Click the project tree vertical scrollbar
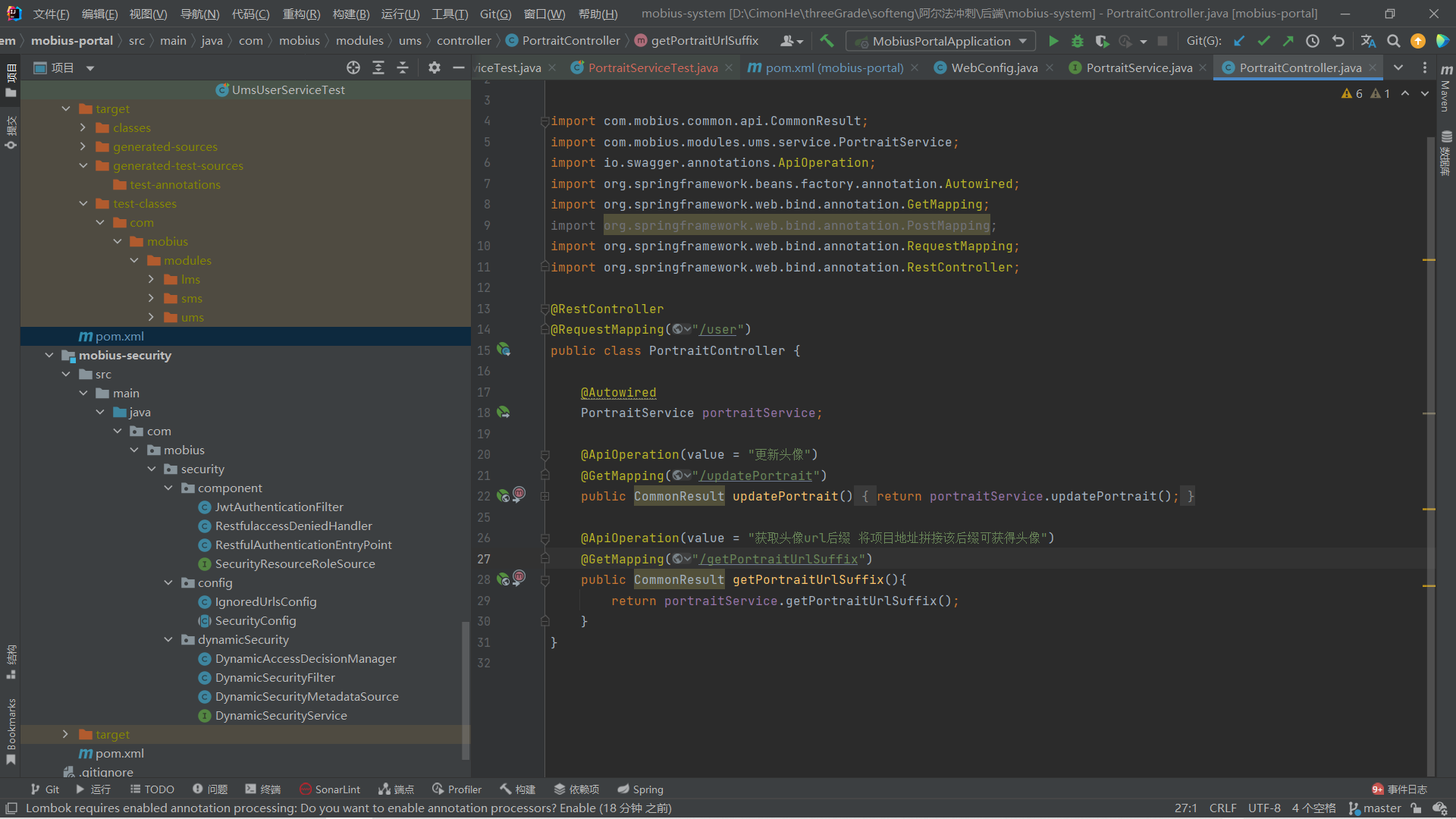1456x819 pixels. point(466,690)
